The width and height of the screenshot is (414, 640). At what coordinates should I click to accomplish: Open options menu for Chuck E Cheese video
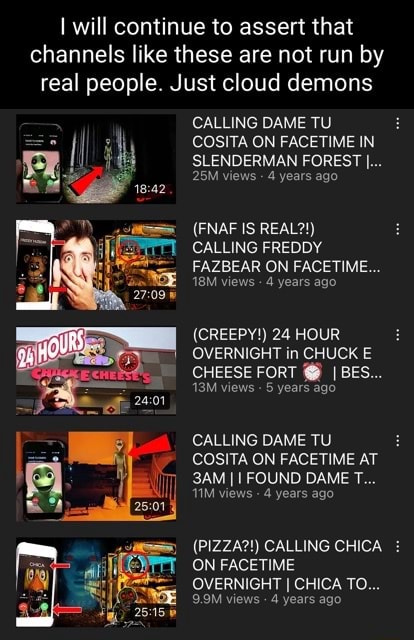pyautogui.click(x=397, y=335)
